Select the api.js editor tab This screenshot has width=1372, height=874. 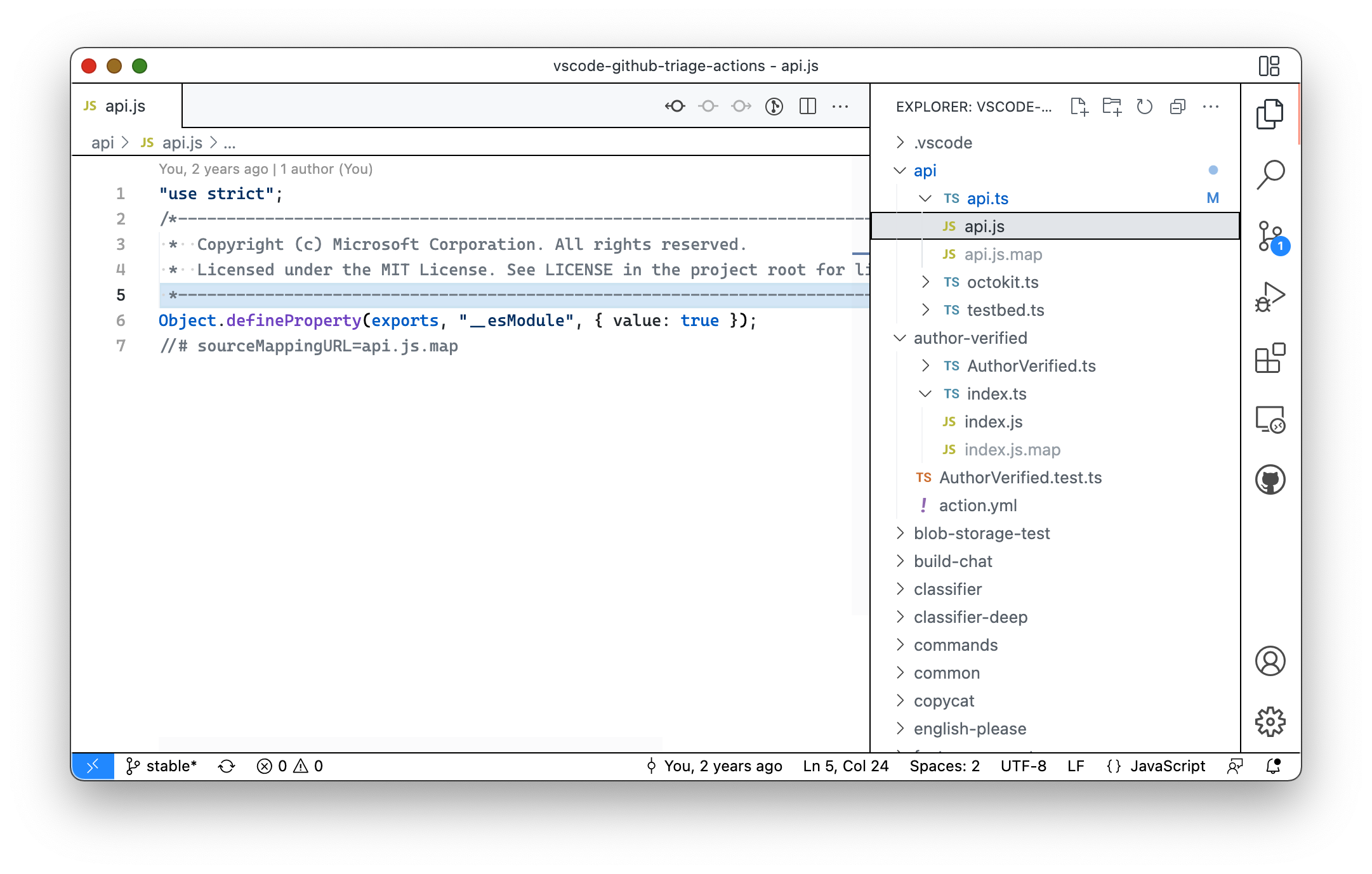point(125,107)
